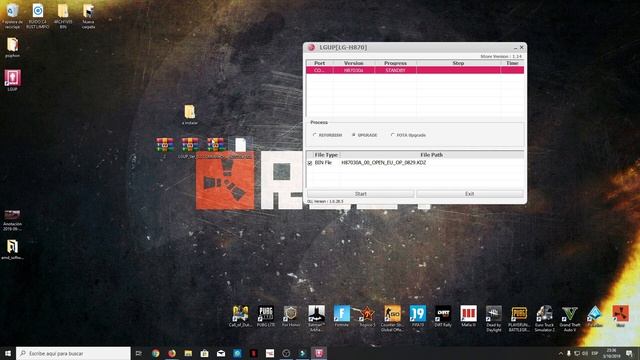Click the LGUP logo in title bar
This screenshot has height=360, width=640.
311,47
